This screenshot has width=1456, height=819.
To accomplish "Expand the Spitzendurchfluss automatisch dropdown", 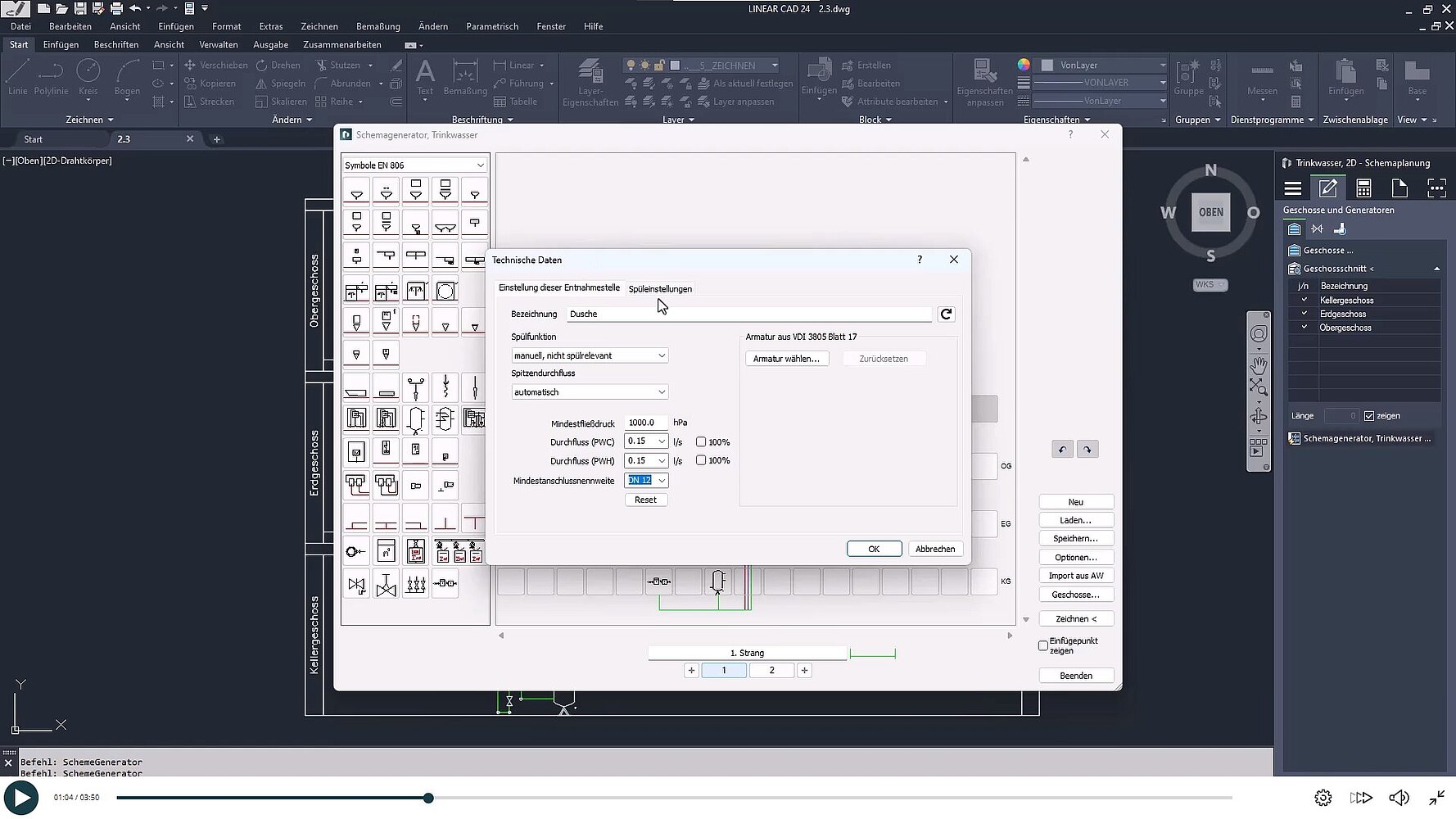I will [590, 392].
